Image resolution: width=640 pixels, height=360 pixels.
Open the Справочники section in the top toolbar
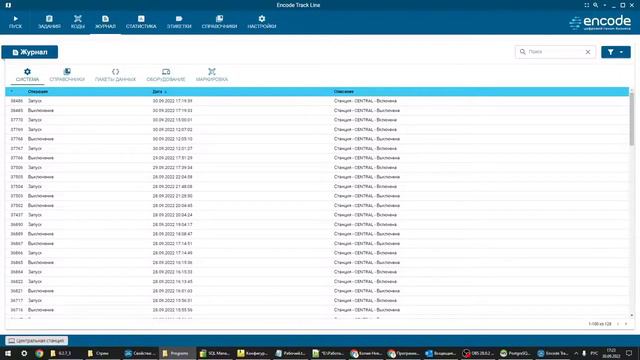[x=219, y=22]
